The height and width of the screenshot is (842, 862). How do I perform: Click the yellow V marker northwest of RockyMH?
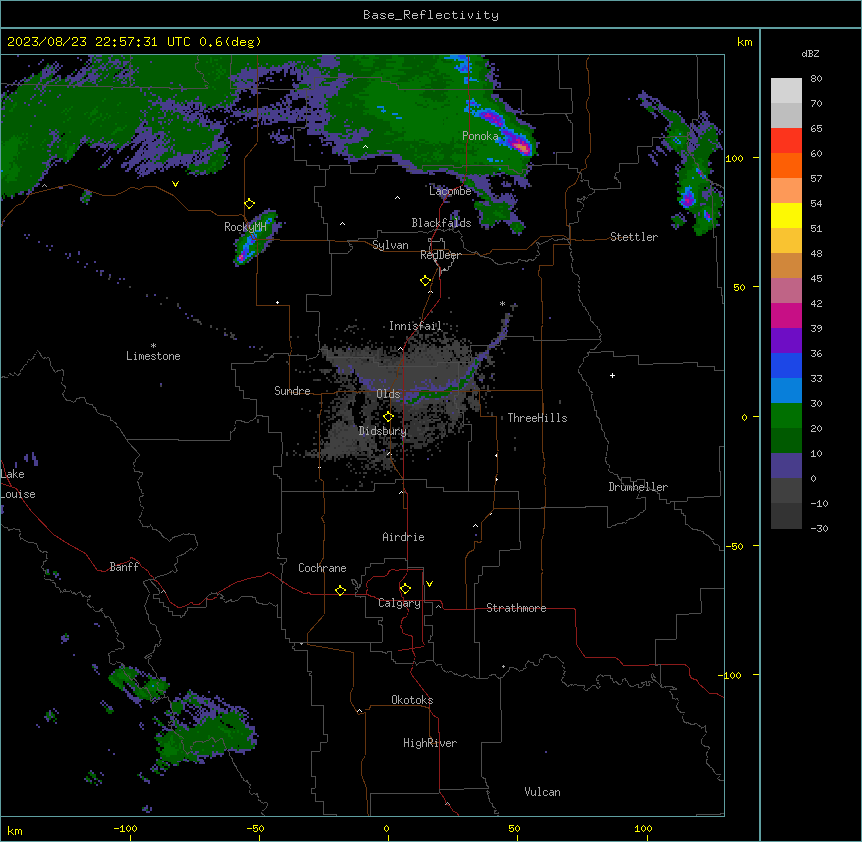tap(175, 184)
